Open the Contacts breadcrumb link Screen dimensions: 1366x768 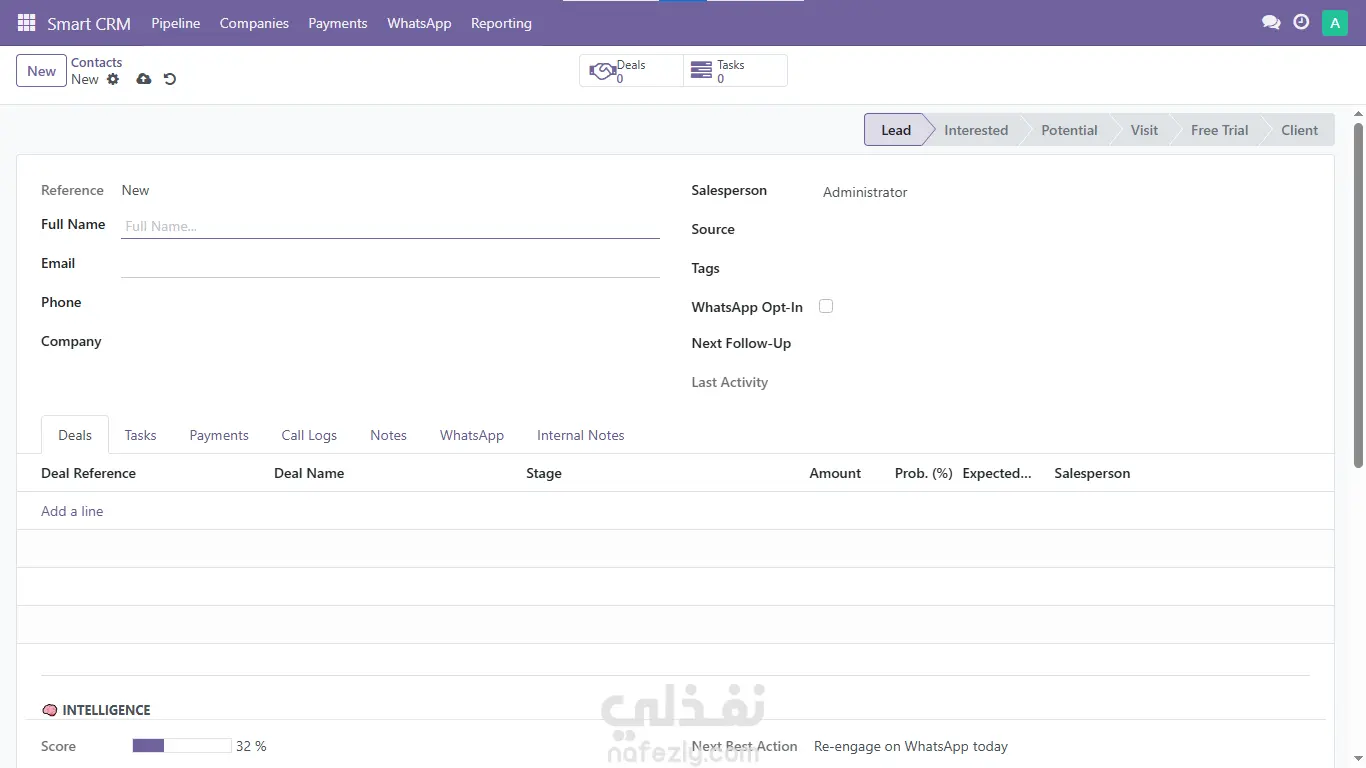click(96, 62)
